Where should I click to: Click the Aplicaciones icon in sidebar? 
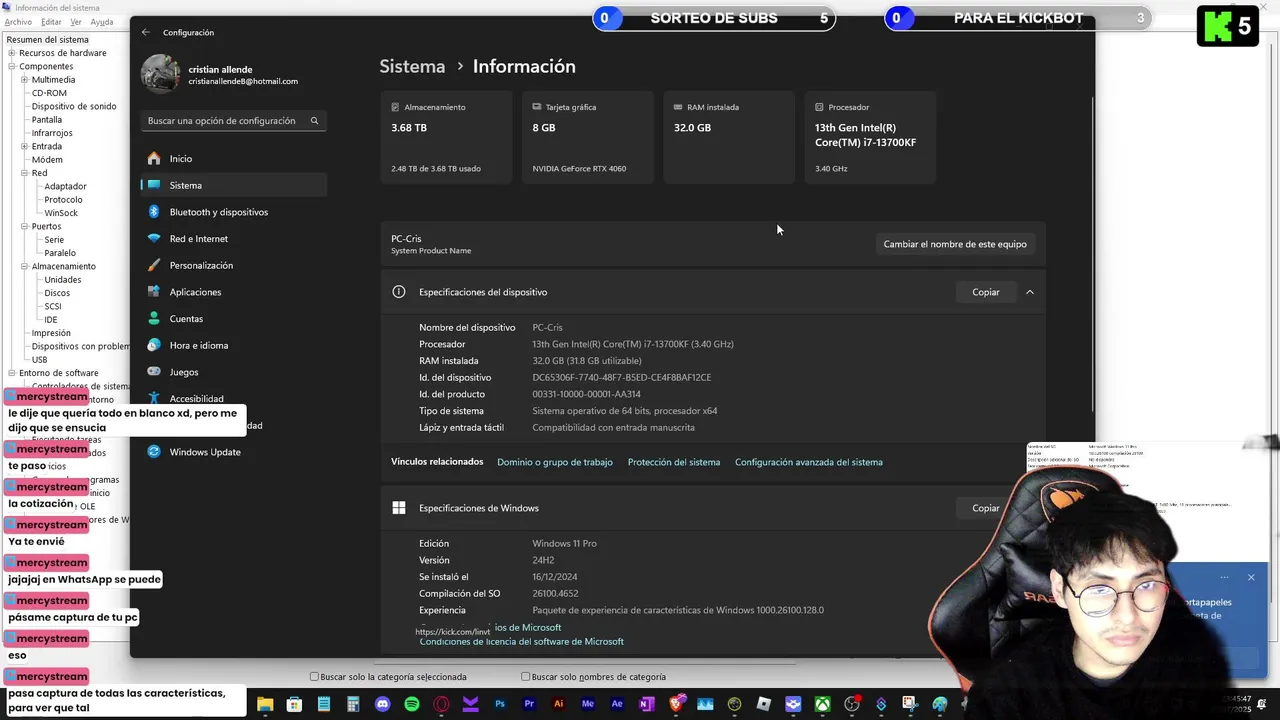(153, 292)
